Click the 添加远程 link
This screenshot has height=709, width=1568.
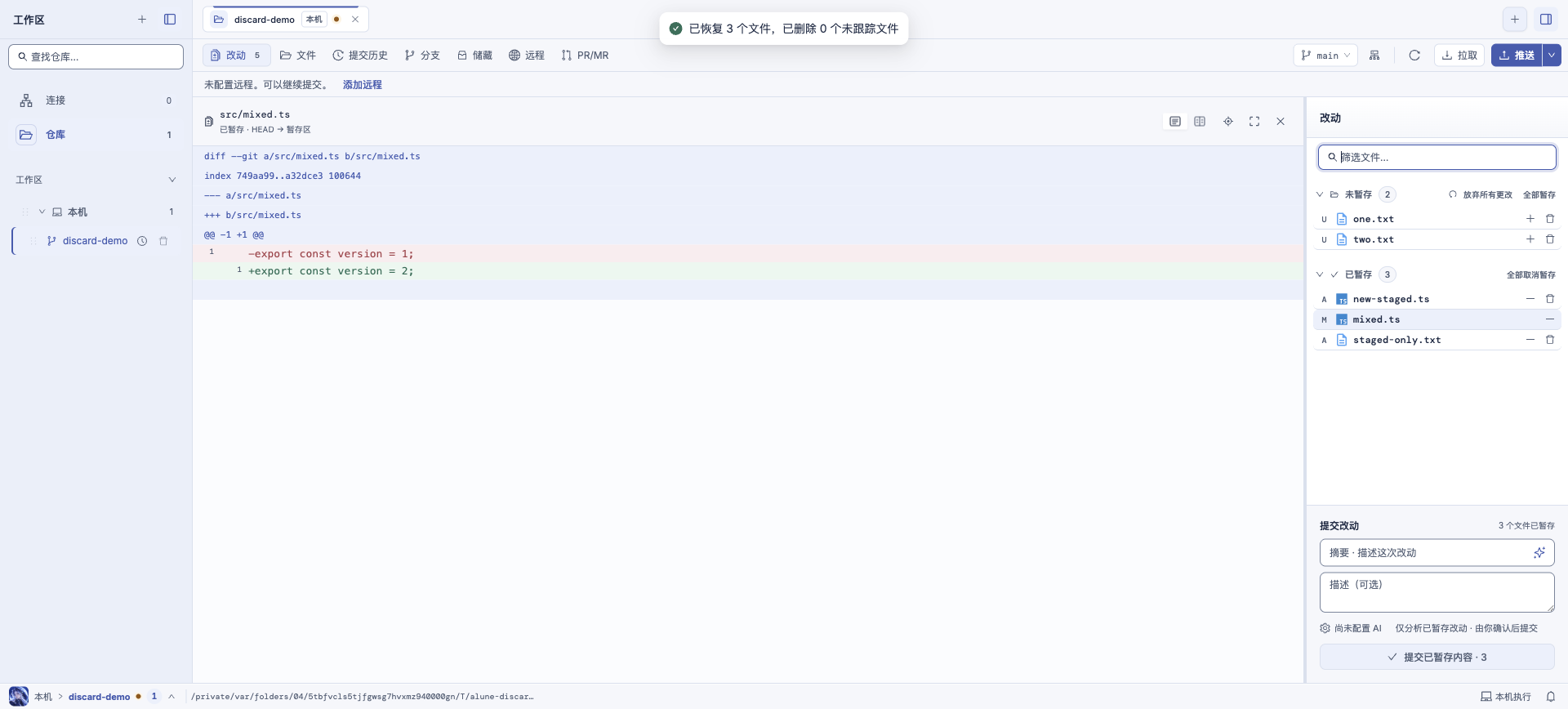(x=362, y=85)
